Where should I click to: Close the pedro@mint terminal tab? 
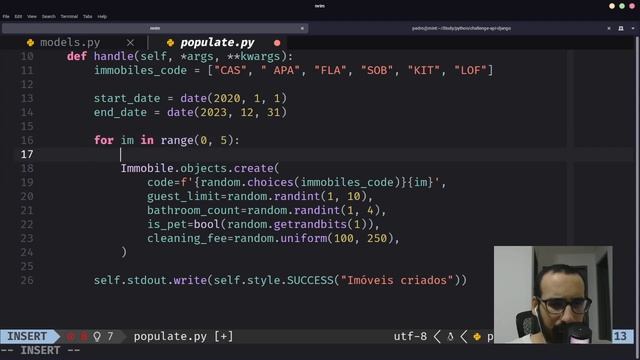tap(609, 28)
